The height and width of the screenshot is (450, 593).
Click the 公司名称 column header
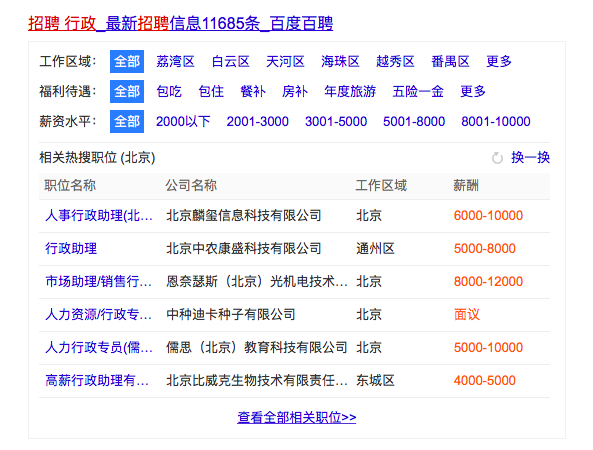pos(191,185)
